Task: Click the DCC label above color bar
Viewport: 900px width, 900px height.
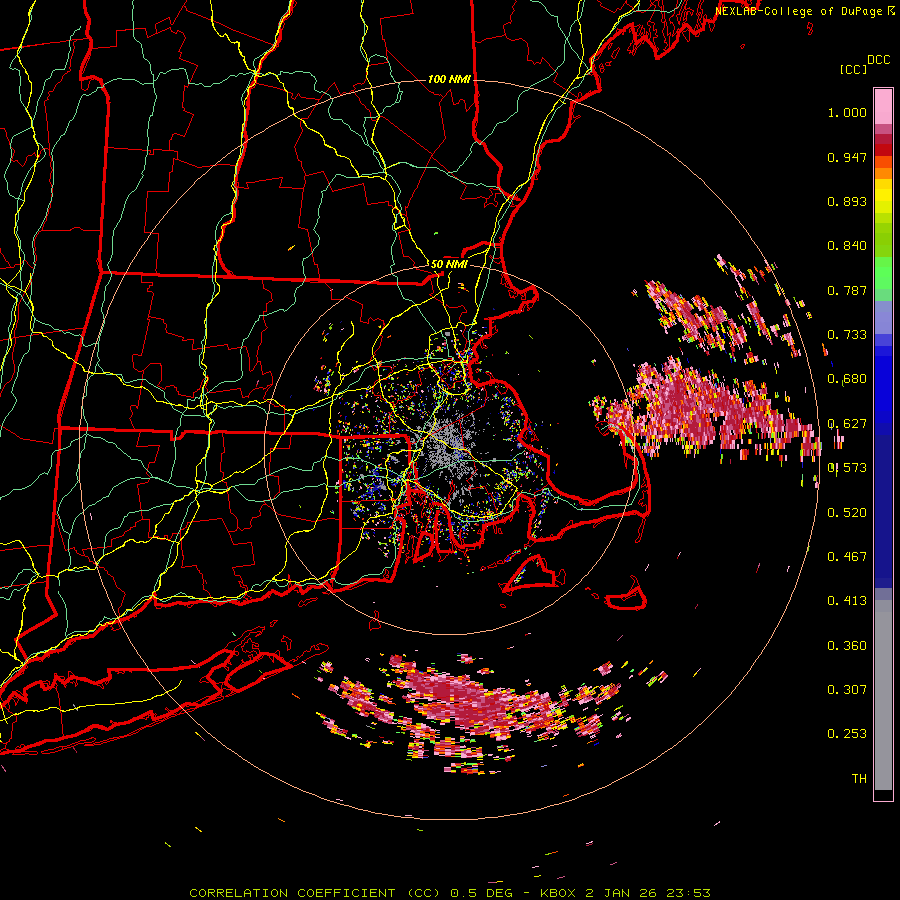Action: (x=879, y=60)
